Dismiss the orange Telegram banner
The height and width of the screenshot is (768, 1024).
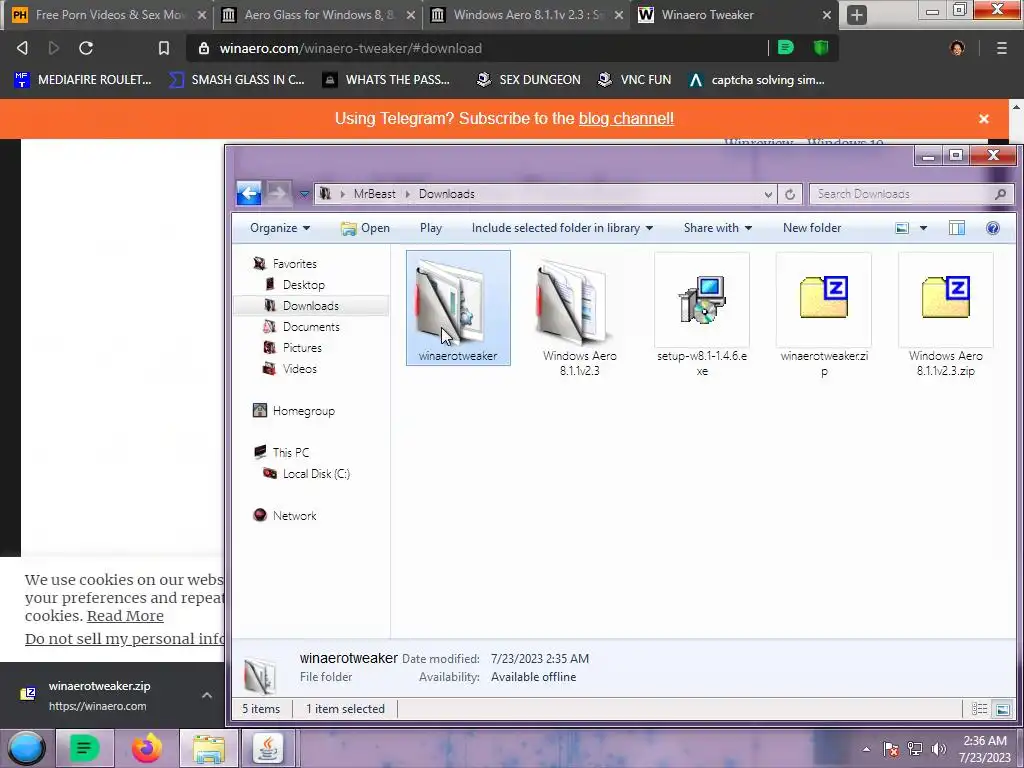[984, 119]
